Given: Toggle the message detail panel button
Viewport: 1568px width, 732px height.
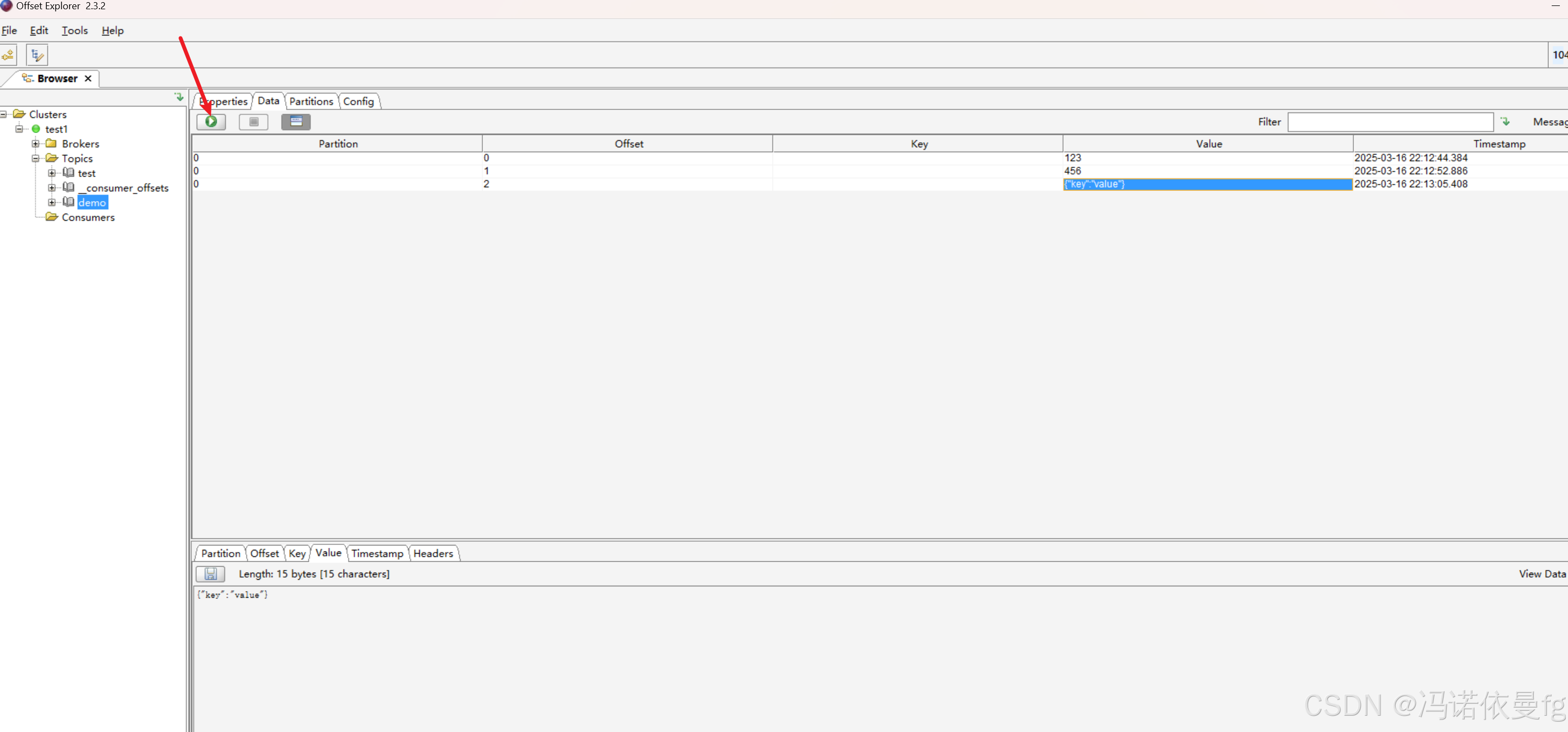Looking at the screenshot, I should tap(296, 122).
